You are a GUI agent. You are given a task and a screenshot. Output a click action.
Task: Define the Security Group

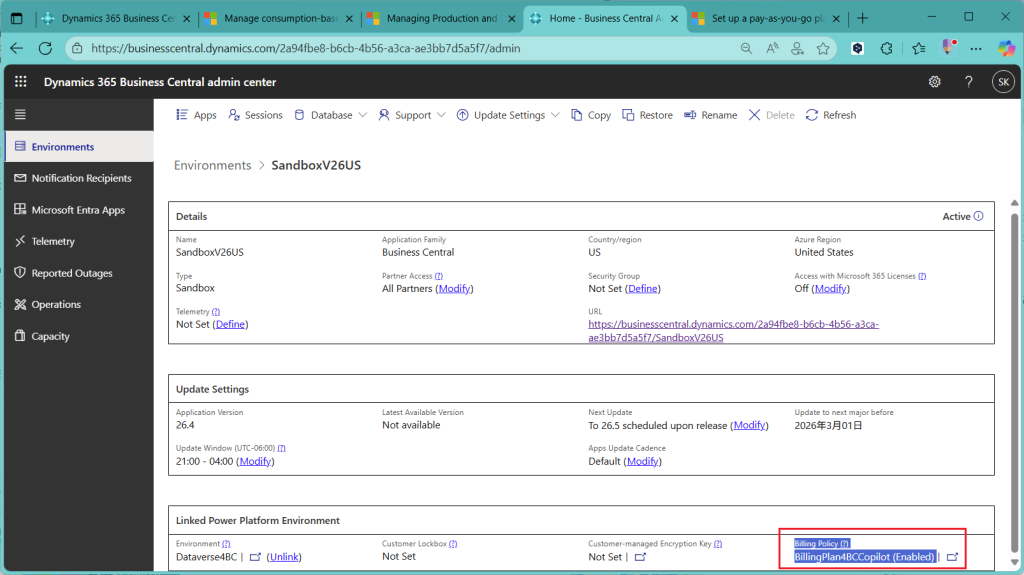(x=643, y=288)
